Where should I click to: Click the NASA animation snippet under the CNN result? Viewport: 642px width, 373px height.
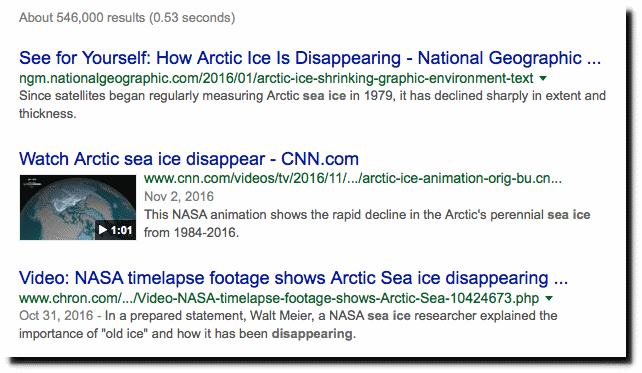[367, 224]
